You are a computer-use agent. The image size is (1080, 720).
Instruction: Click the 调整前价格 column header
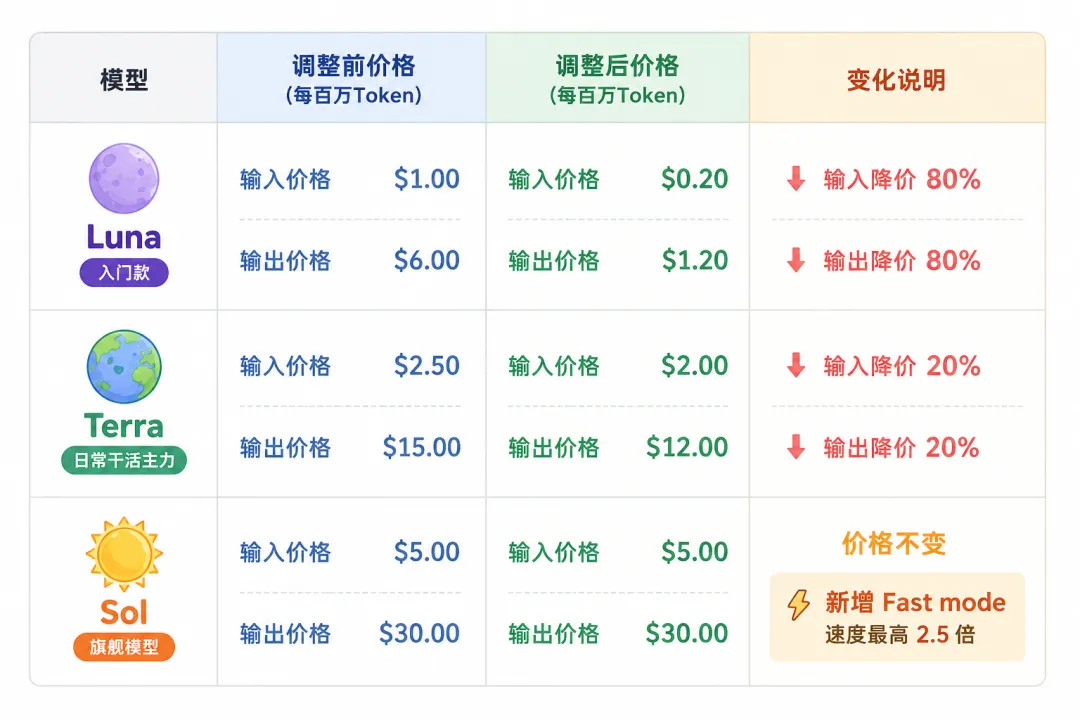click(352, 78)
